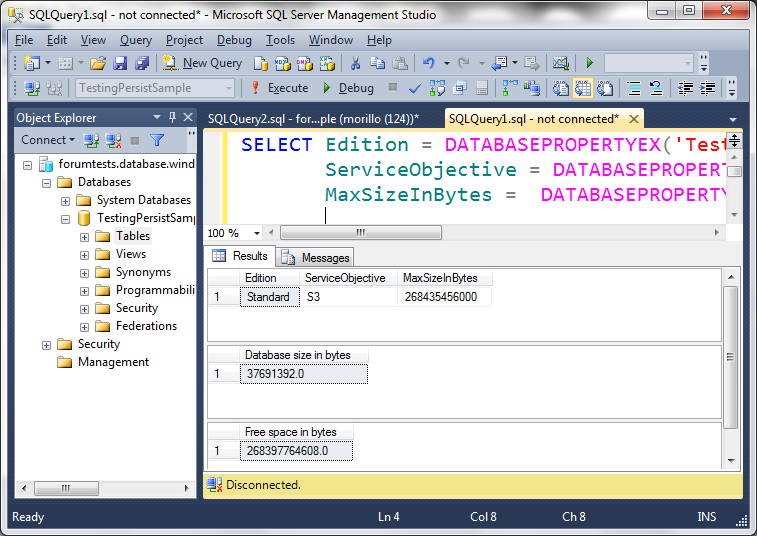Click the Query Options icon
The image size is (757, 536).
pos(460,88)
